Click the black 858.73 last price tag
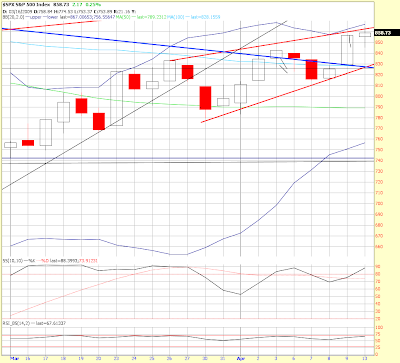The width and height of the screenshot is (400, 363). tap(387, 33)
